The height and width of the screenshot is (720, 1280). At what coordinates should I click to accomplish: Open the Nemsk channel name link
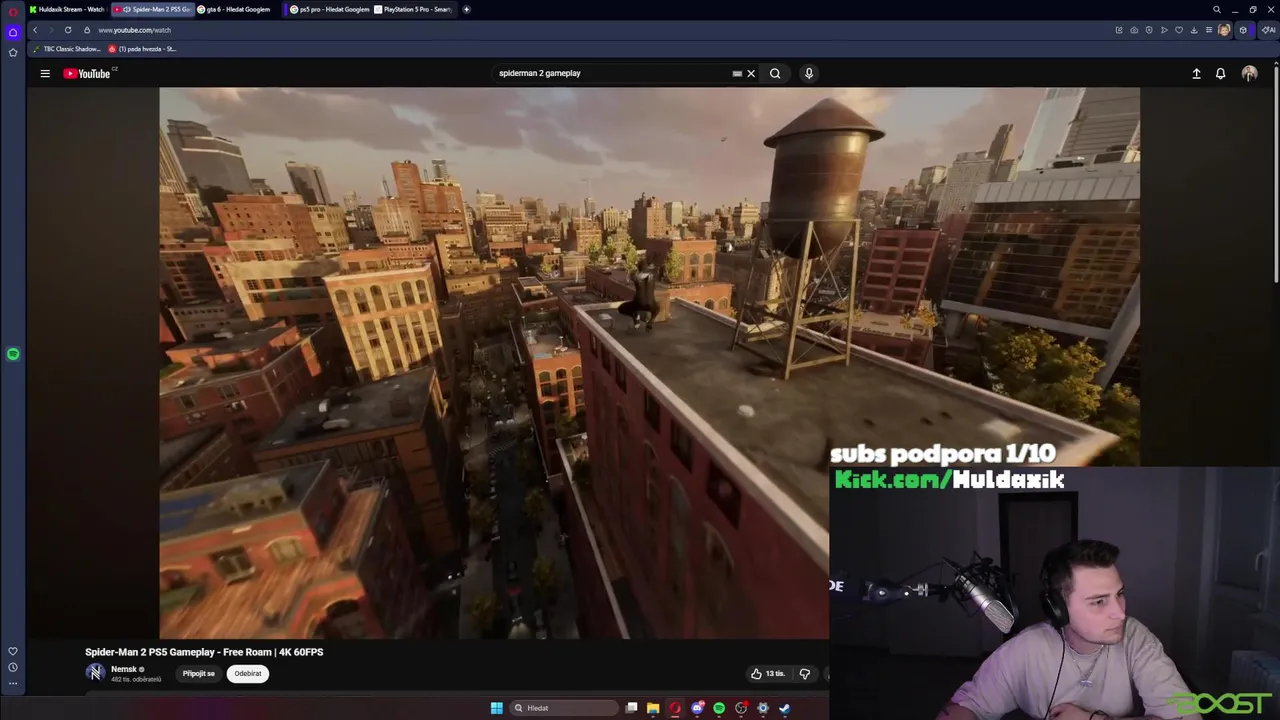coord(124,669)
